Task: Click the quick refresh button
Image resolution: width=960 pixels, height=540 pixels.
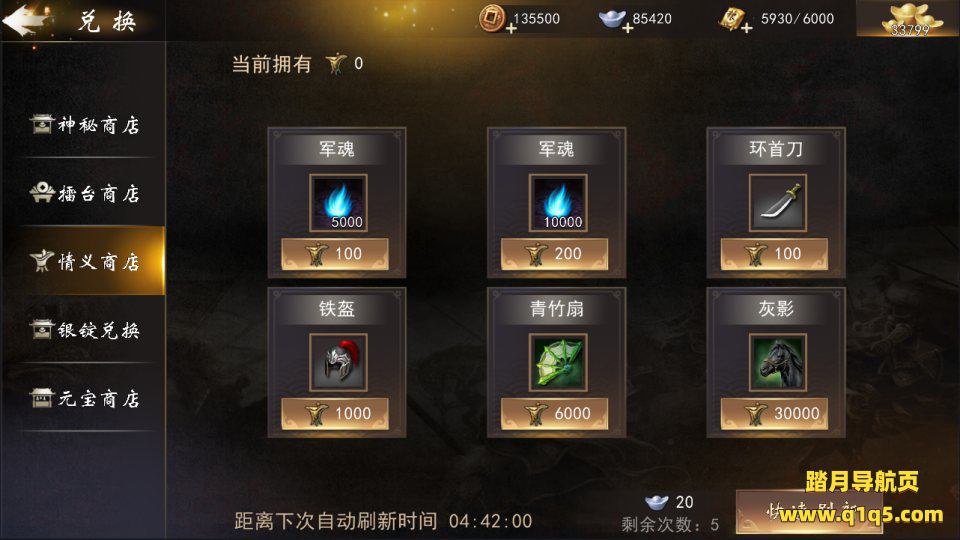Action: click(x=809, y=512)
